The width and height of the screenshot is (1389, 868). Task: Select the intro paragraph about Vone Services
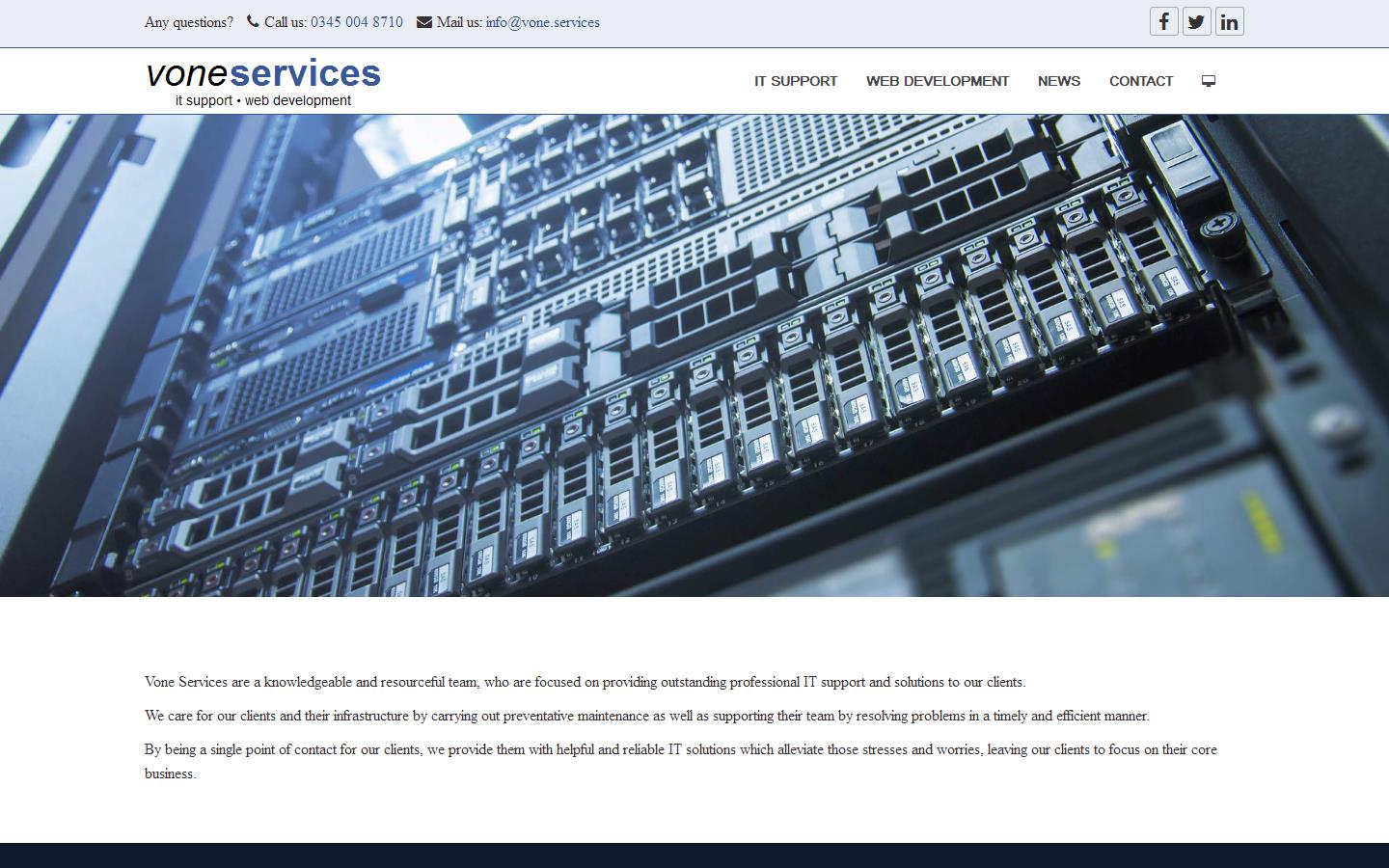[x=586, y=682]
